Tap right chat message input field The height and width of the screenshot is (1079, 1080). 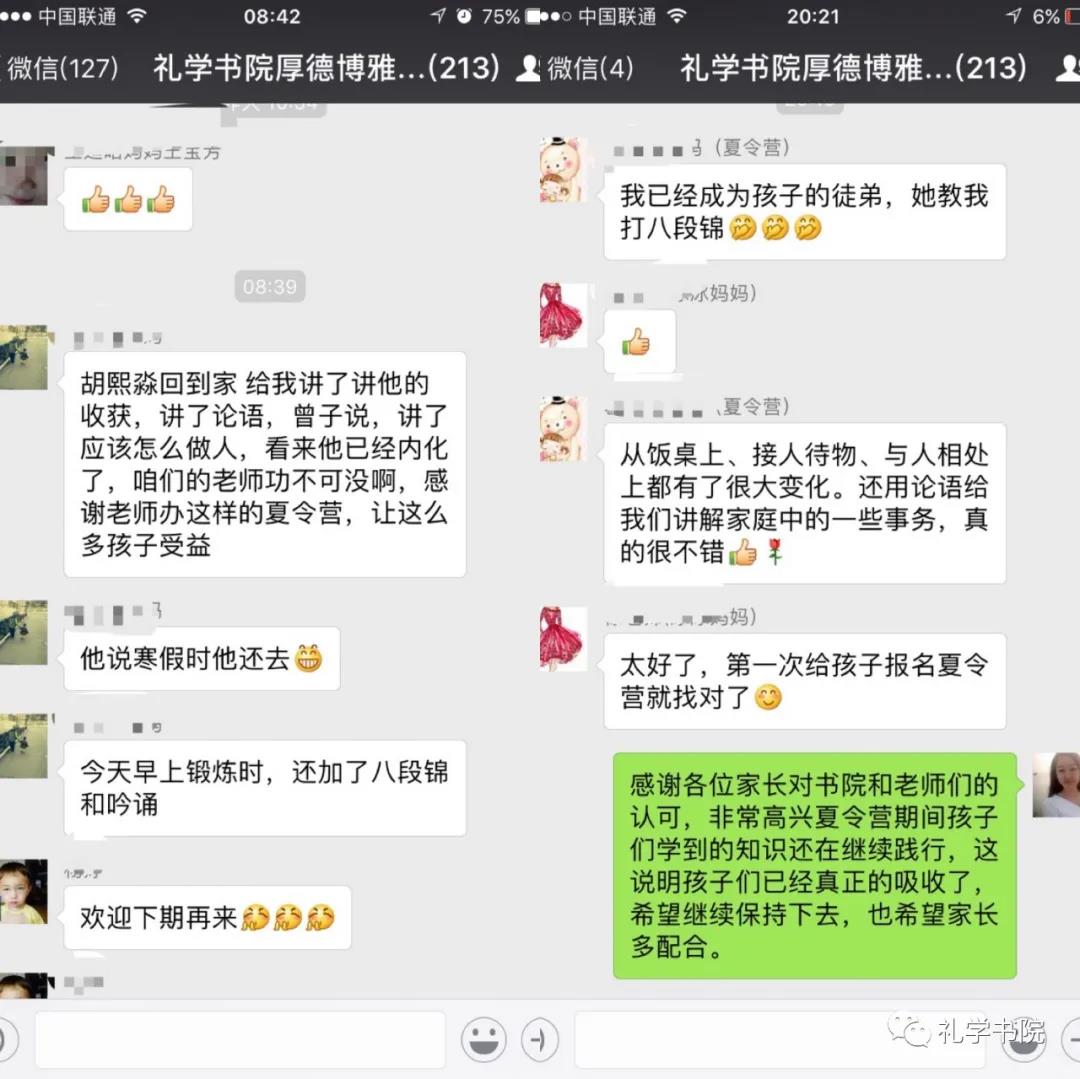pos(785,1039)
